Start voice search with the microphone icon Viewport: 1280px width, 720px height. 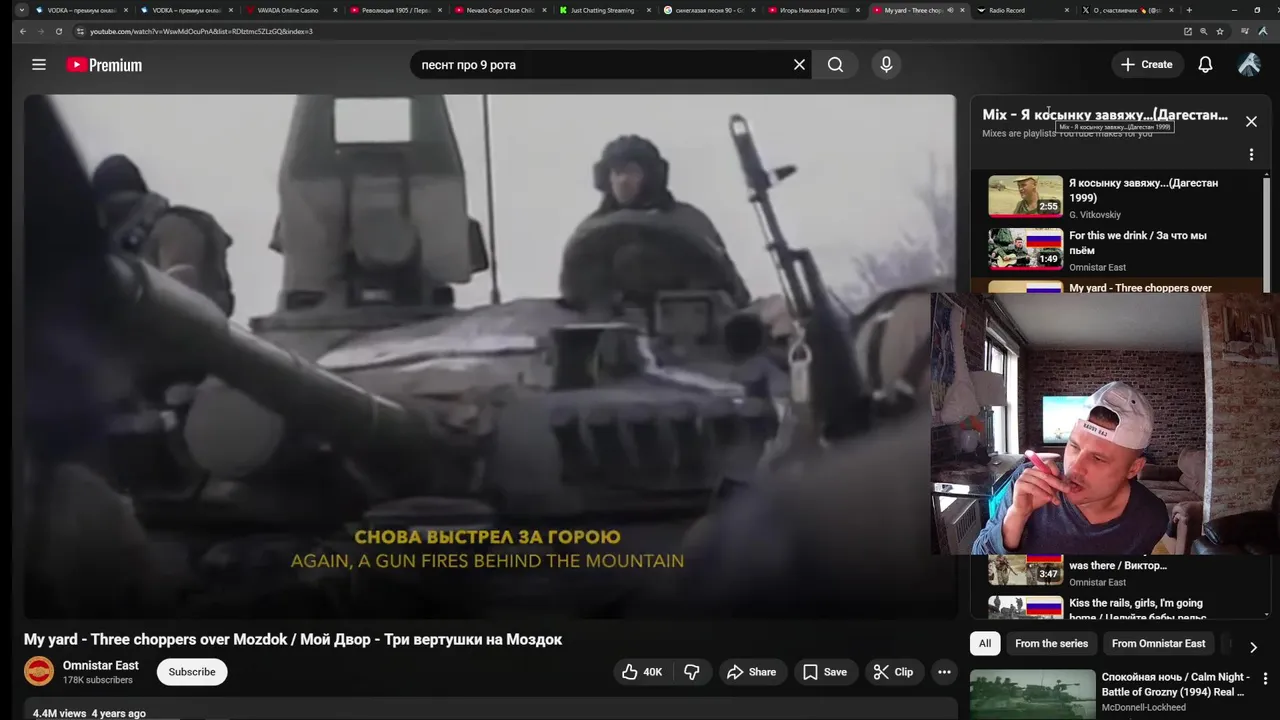pyautogui.click(x=886, y=65)
